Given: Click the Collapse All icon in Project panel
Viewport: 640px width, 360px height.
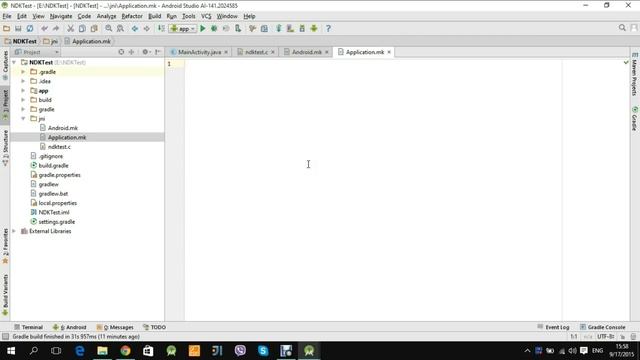Looking at the screenshot, I should coord(131,52).
